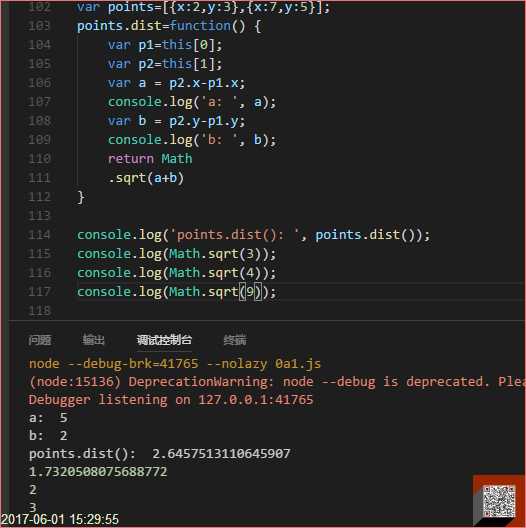Click the 'points.dist=function() {' code line
The width and height of the screenshot is (526, 528).
coord(169,26)
